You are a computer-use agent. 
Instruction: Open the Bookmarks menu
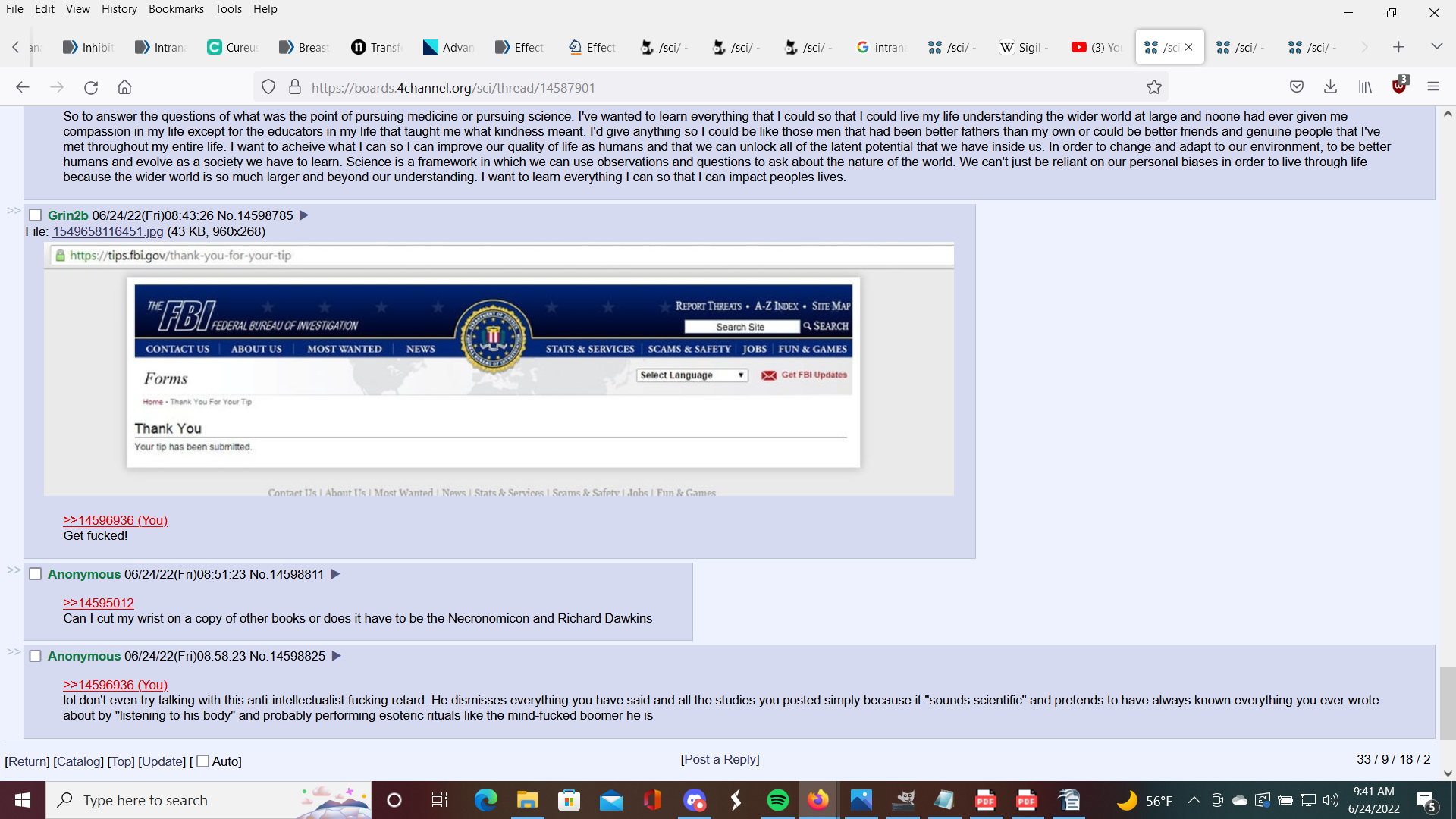coord(176,9)
